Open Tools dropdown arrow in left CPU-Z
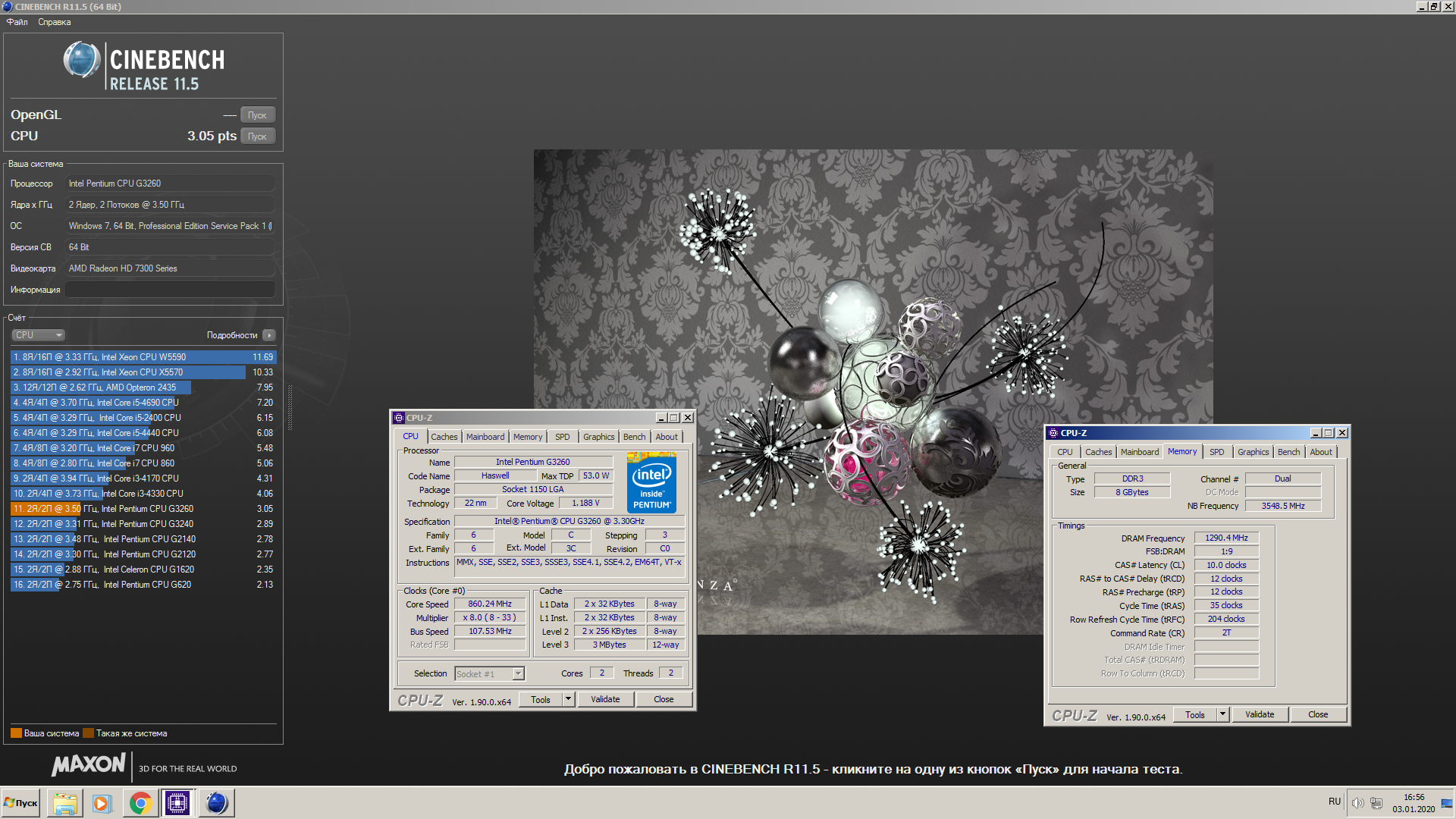1456x819 pixels. tap(568, 699)
